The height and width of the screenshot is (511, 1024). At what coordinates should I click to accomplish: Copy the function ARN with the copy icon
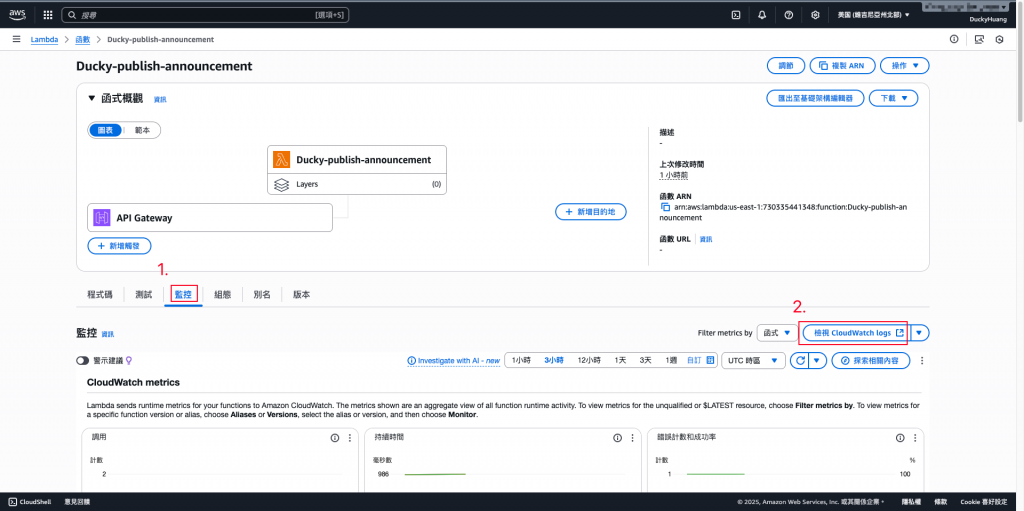pos(665,207)
